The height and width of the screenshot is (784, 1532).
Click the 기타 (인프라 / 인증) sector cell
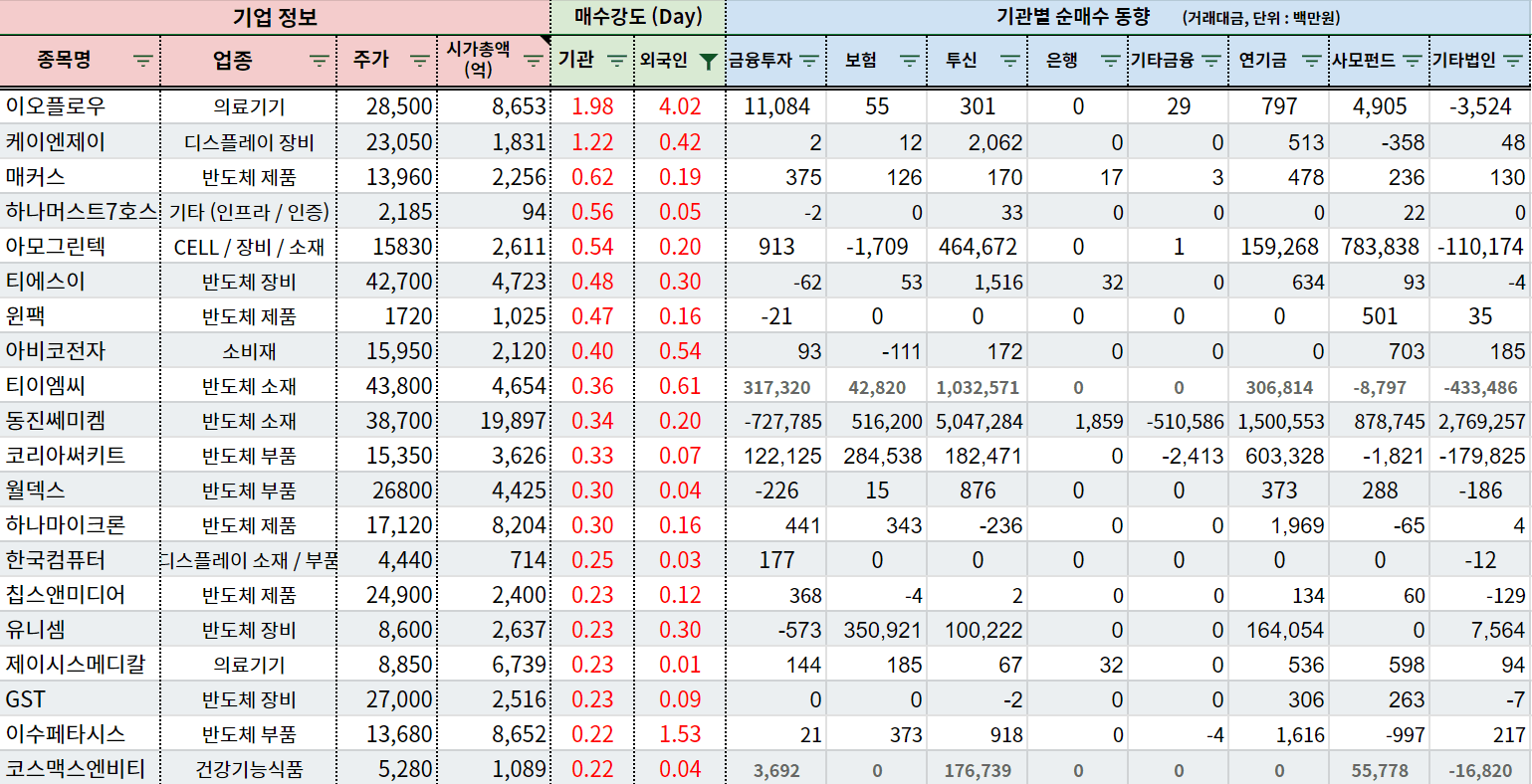pyautogui.click(x=249, y=211)
